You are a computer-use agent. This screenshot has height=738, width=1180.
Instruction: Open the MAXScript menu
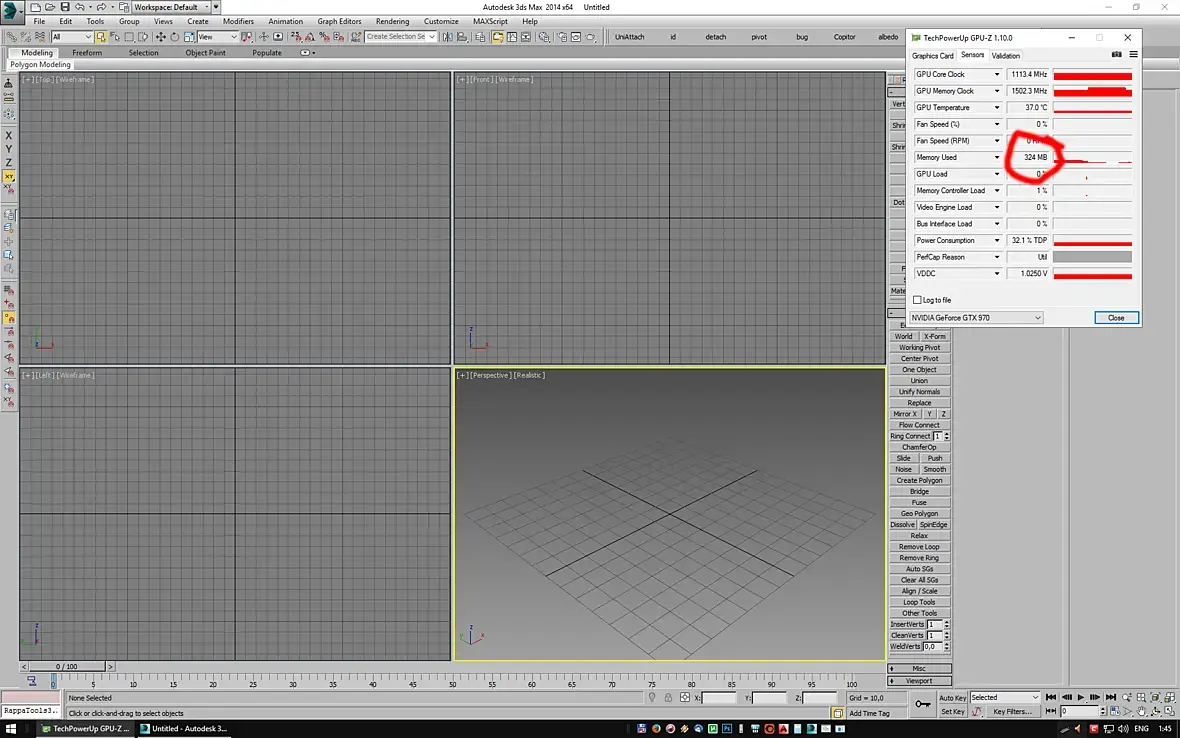490,21
